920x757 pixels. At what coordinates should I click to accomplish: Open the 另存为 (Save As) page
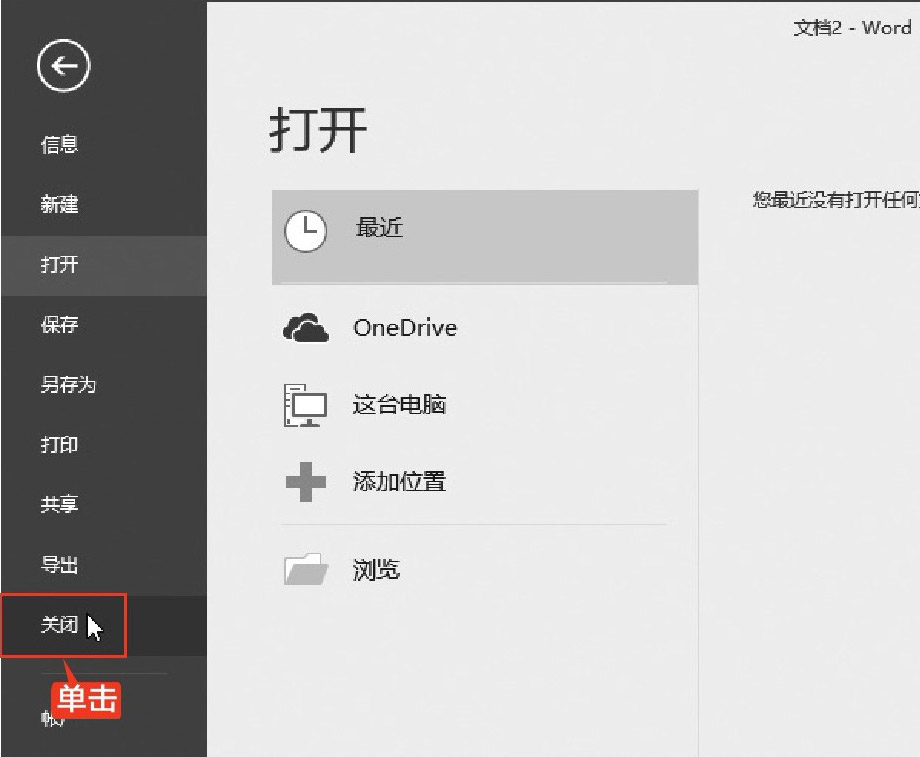pyautogui.click(x=68, y=385)
